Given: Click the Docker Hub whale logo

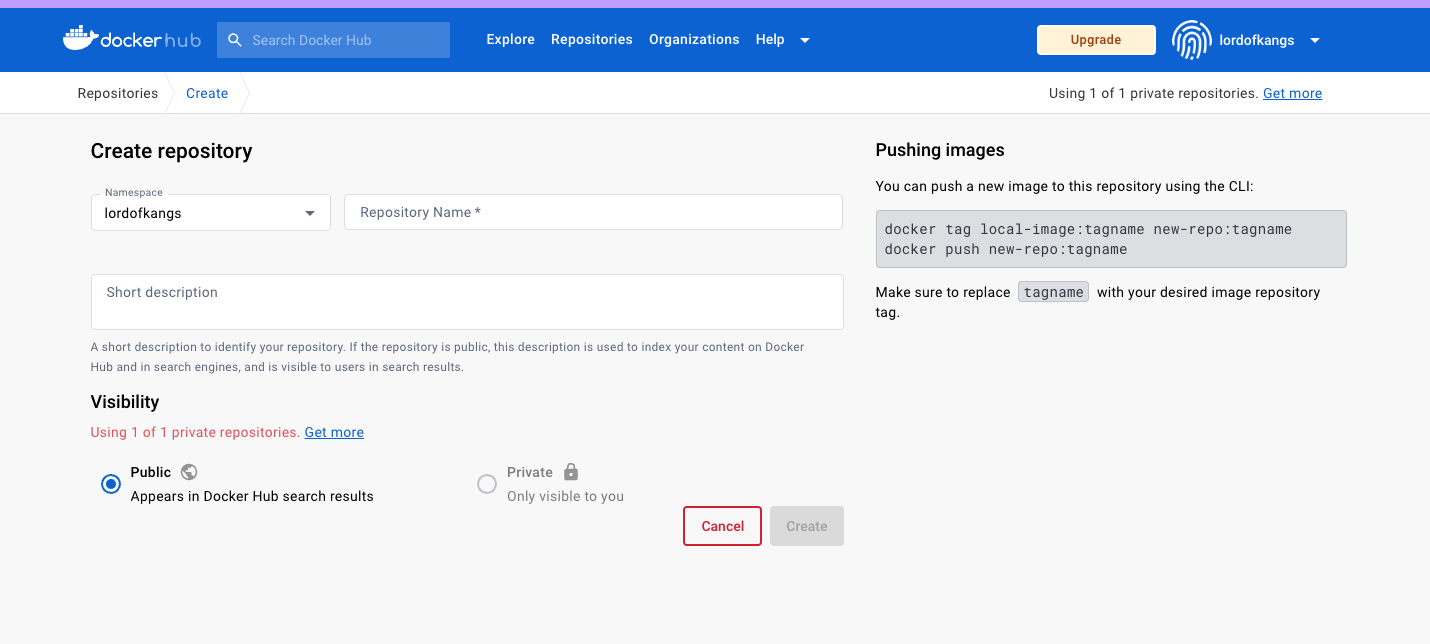Looking at the screenshot, I should point(131,40).
